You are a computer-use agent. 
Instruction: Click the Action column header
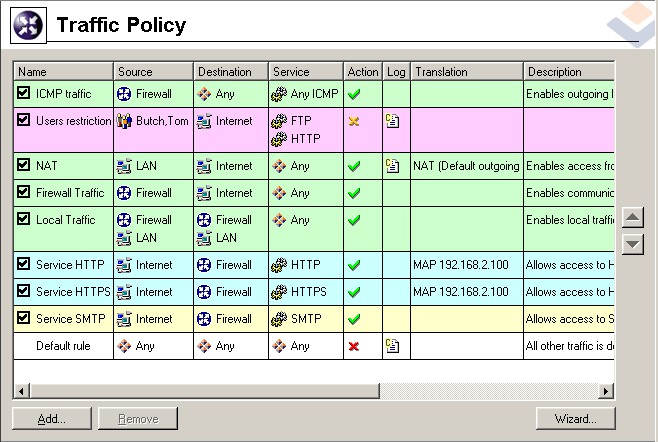click(363, 72)
